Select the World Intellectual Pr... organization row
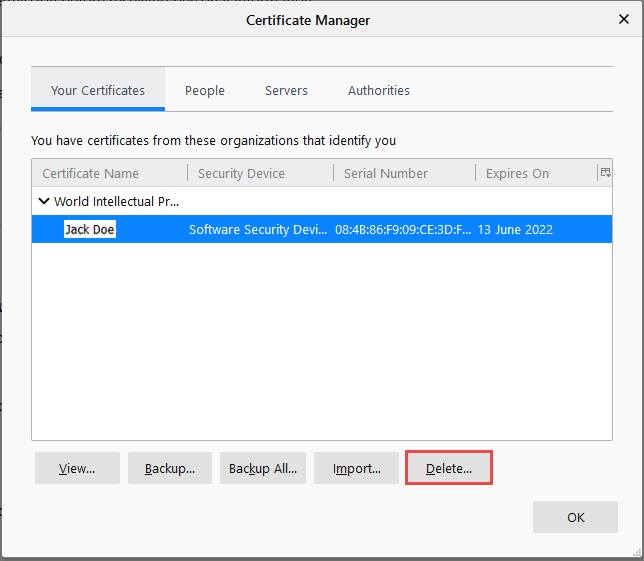The image size is (644, 561). [117, 201]
